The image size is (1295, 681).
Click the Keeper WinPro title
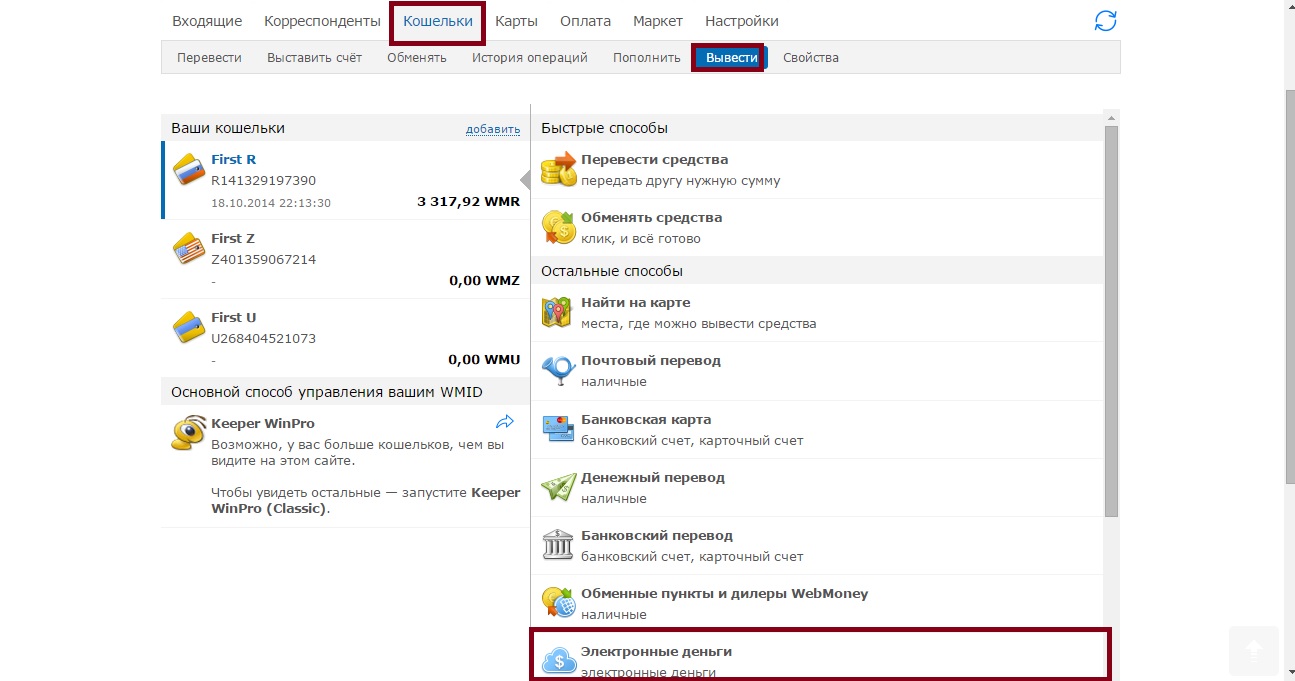coord(263,424)
